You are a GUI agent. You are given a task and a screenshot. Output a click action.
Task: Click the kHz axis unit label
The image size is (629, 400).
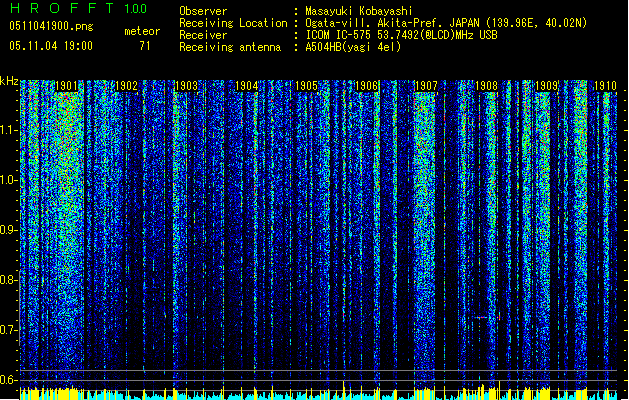click(x=9, y=81)
